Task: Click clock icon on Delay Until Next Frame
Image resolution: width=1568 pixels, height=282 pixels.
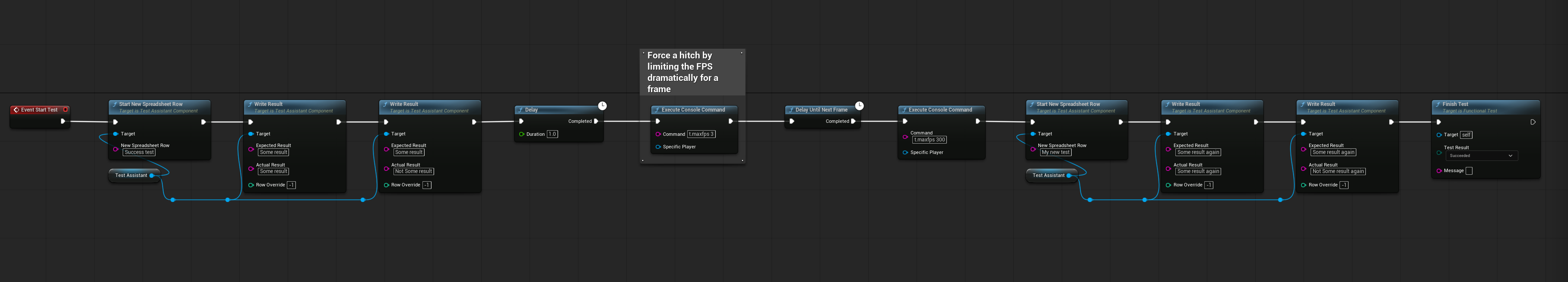Action: click(859, 106)
